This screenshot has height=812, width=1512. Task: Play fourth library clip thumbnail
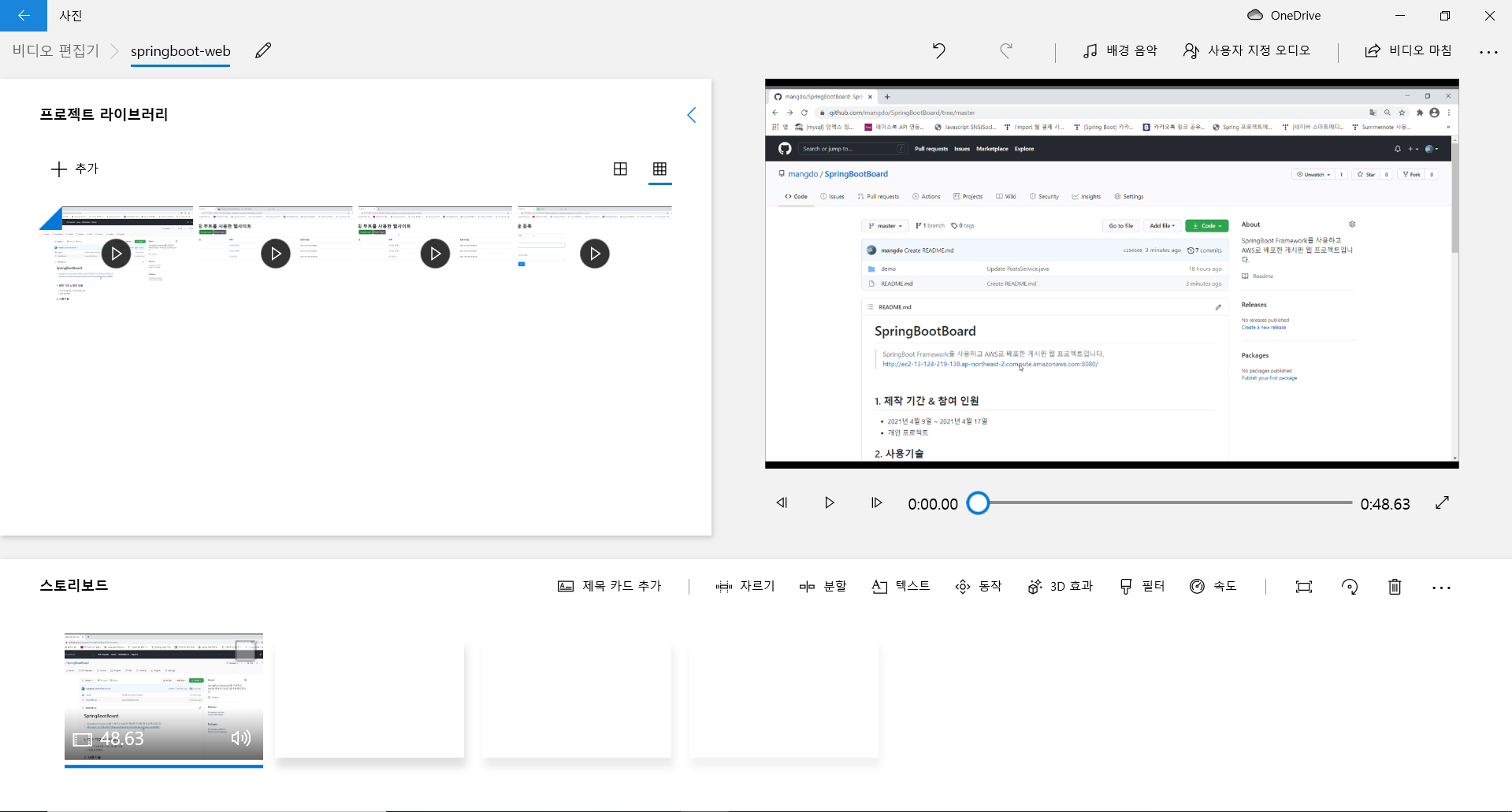tap(595, 254)
